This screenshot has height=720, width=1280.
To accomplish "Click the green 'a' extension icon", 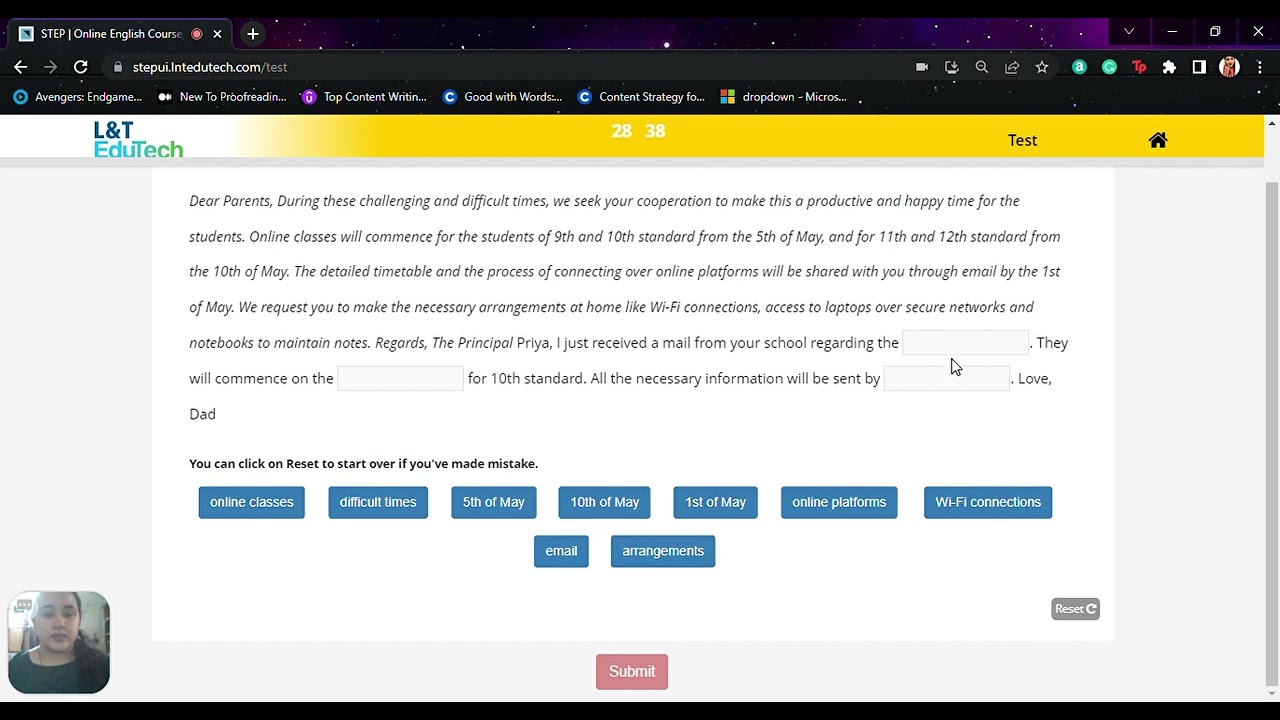I will [1079, 67].
